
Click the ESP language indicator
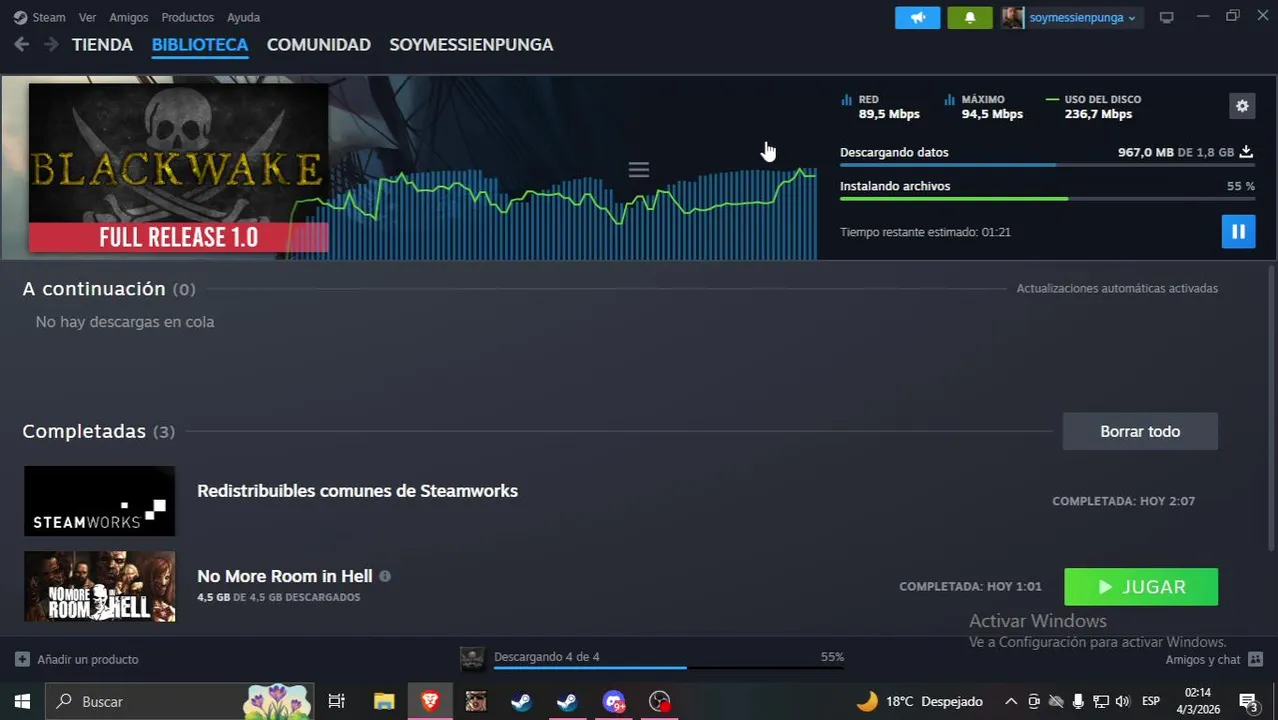pos(1151,702)
